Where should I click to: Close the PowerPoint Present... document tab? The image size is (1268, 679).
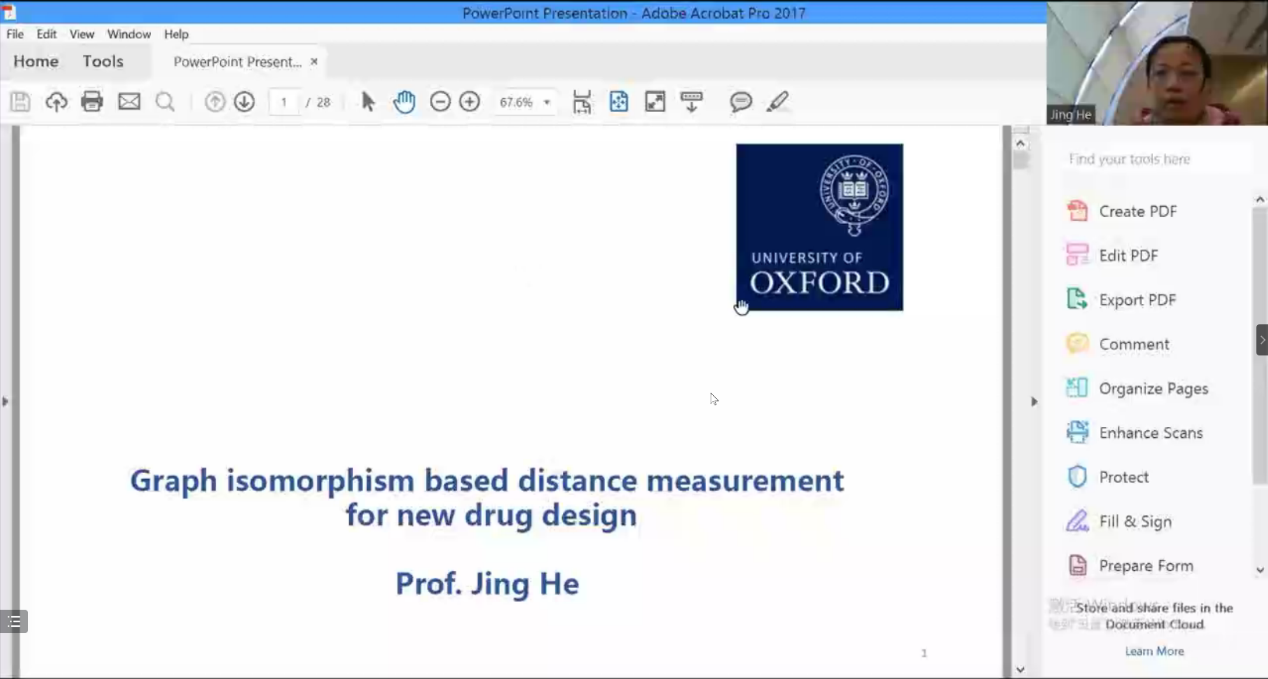314,61
